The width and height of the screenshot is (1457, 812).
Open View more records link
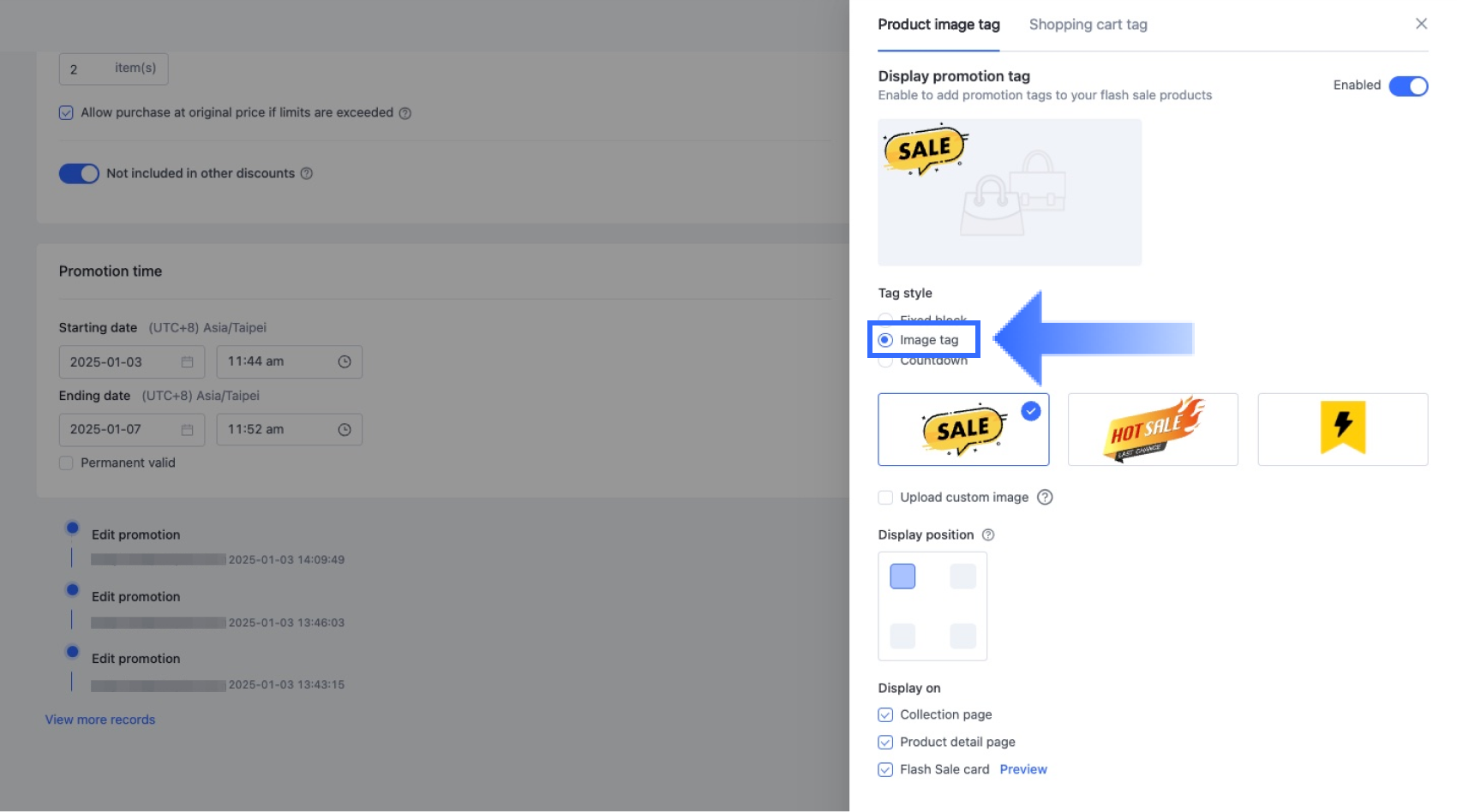(x=100, y=720)
